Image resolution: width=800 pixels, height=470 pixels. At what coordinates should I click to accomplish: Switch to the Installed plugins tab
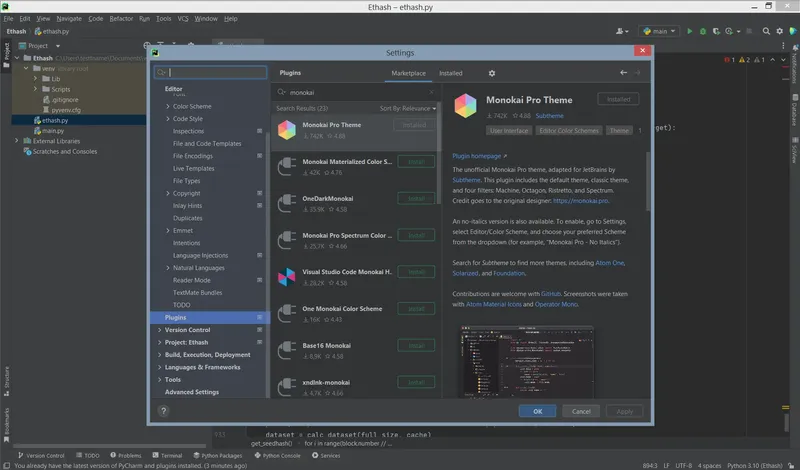451,73
